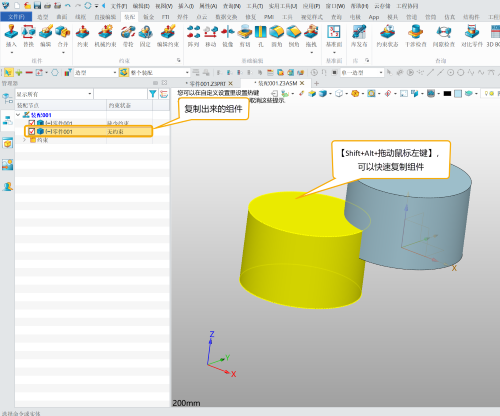Screen dimensions: 500x416
Task: Click the search field beside 显示所有
Action: (120, 94)
